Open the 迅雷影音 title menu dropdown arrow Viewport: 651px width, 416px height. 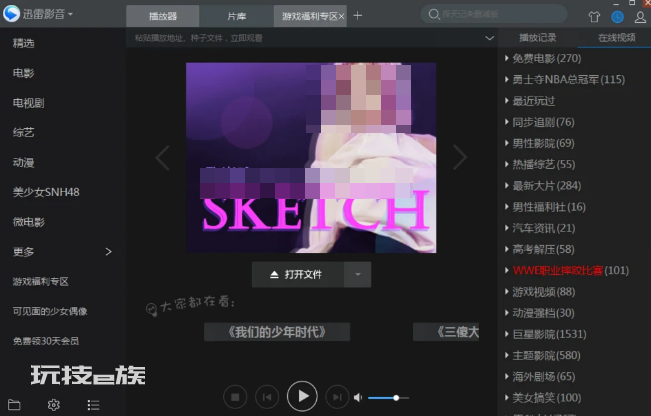coord(70,14)
